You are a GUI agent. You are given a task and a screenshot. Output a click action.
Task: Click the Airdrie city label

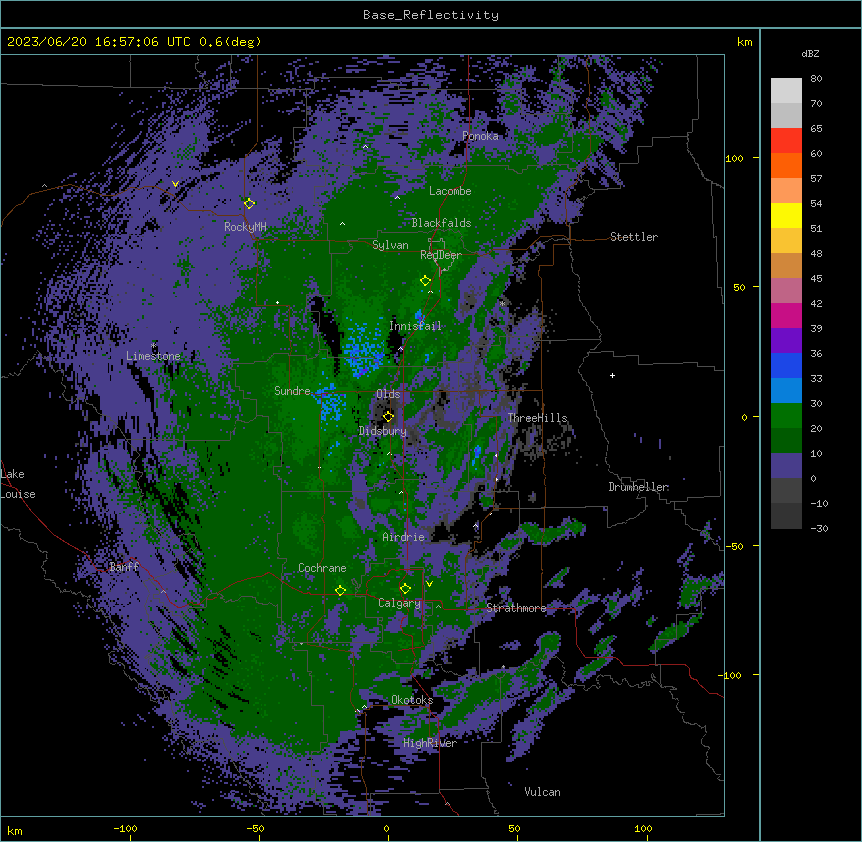pos(403,537)
